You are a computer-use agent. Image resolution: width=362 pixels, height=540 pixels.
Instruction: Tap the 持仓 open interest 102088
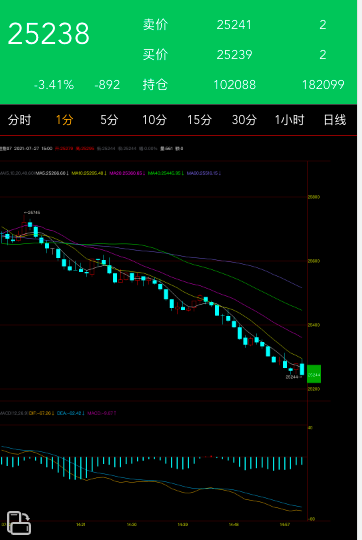[x=235, y=85]
